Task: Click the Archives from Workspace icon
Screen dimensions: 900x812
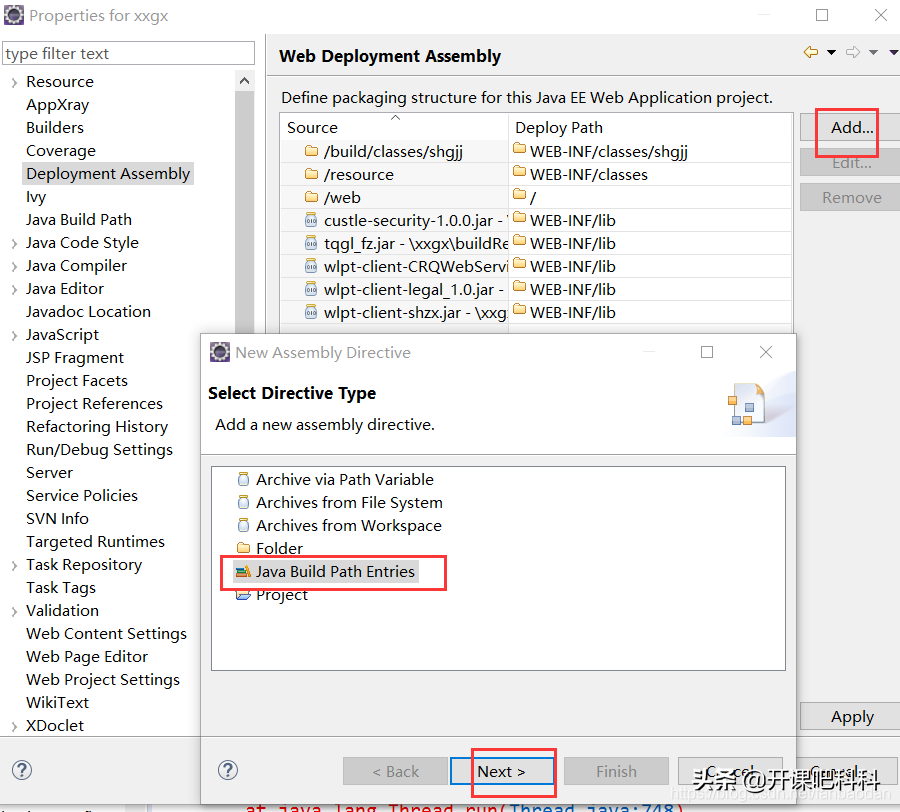Action: [x=243, y=525]
